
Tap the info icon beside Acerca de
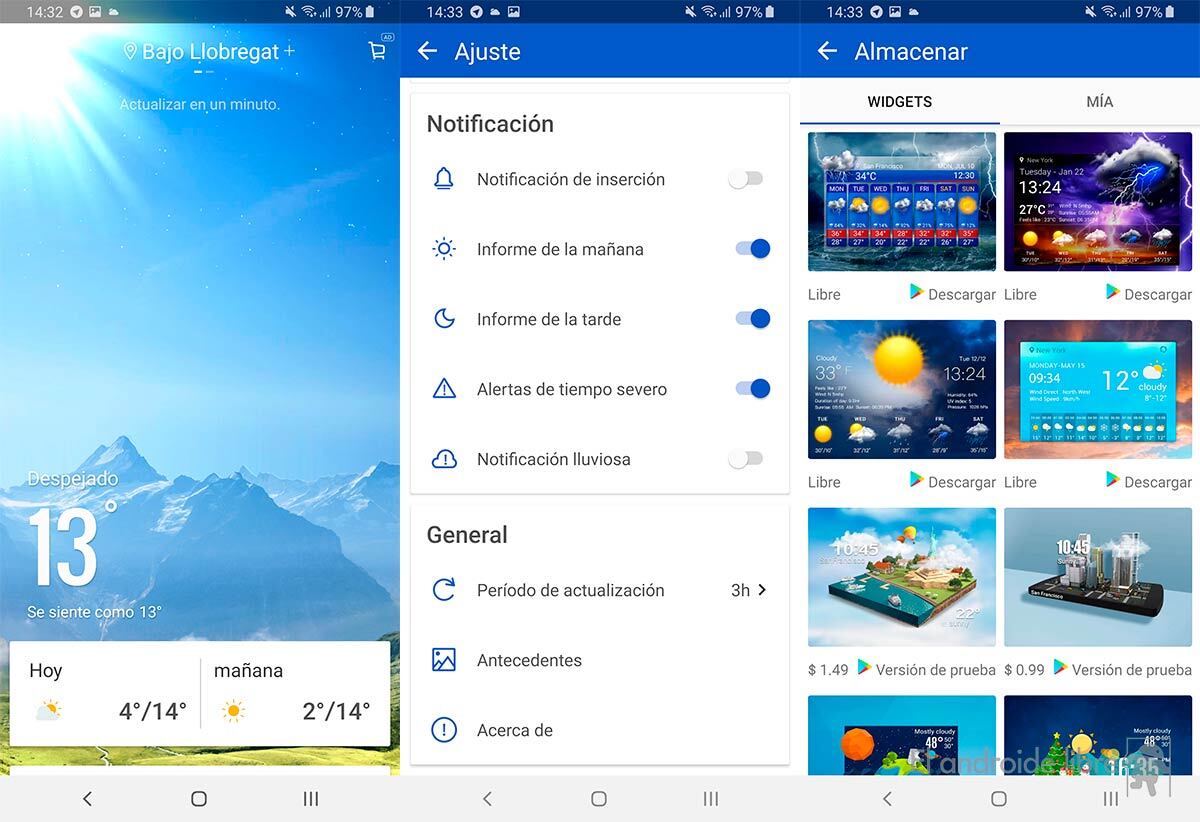443,730
